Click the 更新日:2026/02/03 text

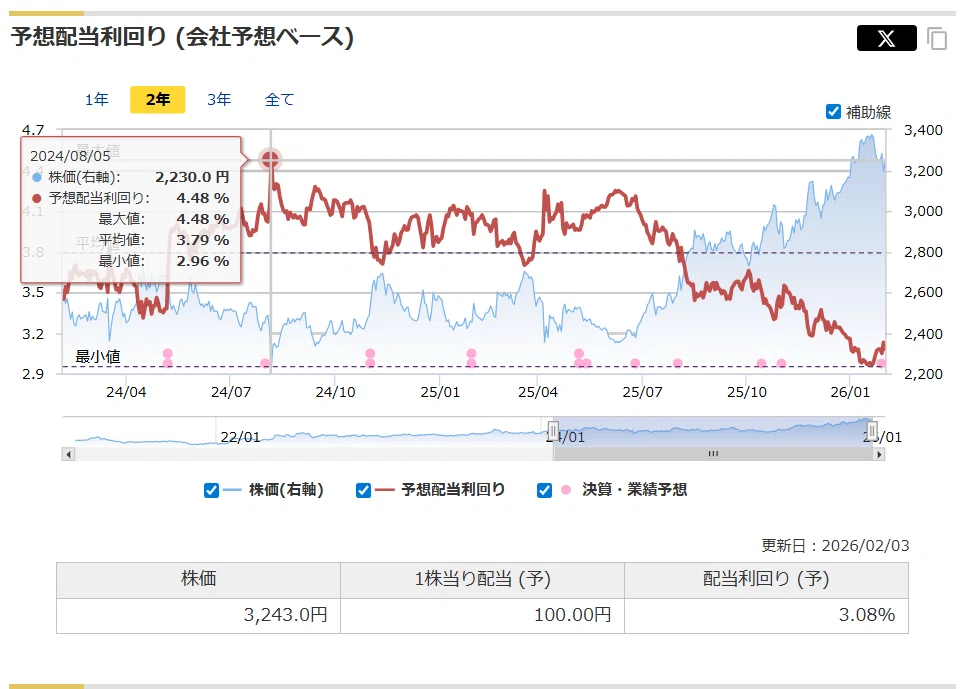pos(835,546)
